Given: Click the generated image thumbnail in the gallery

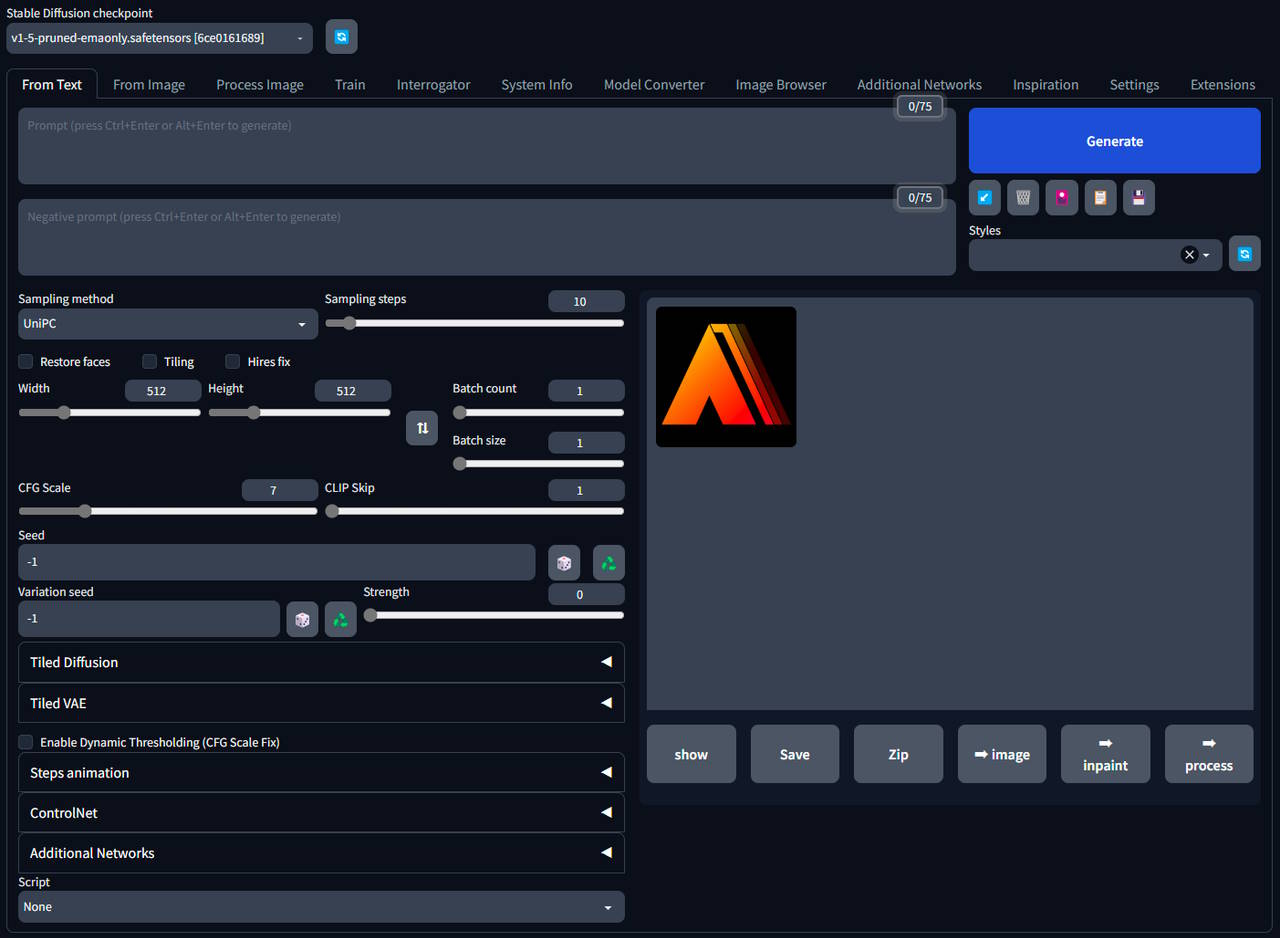Looking at the screenshot, I should coord(726,377).
